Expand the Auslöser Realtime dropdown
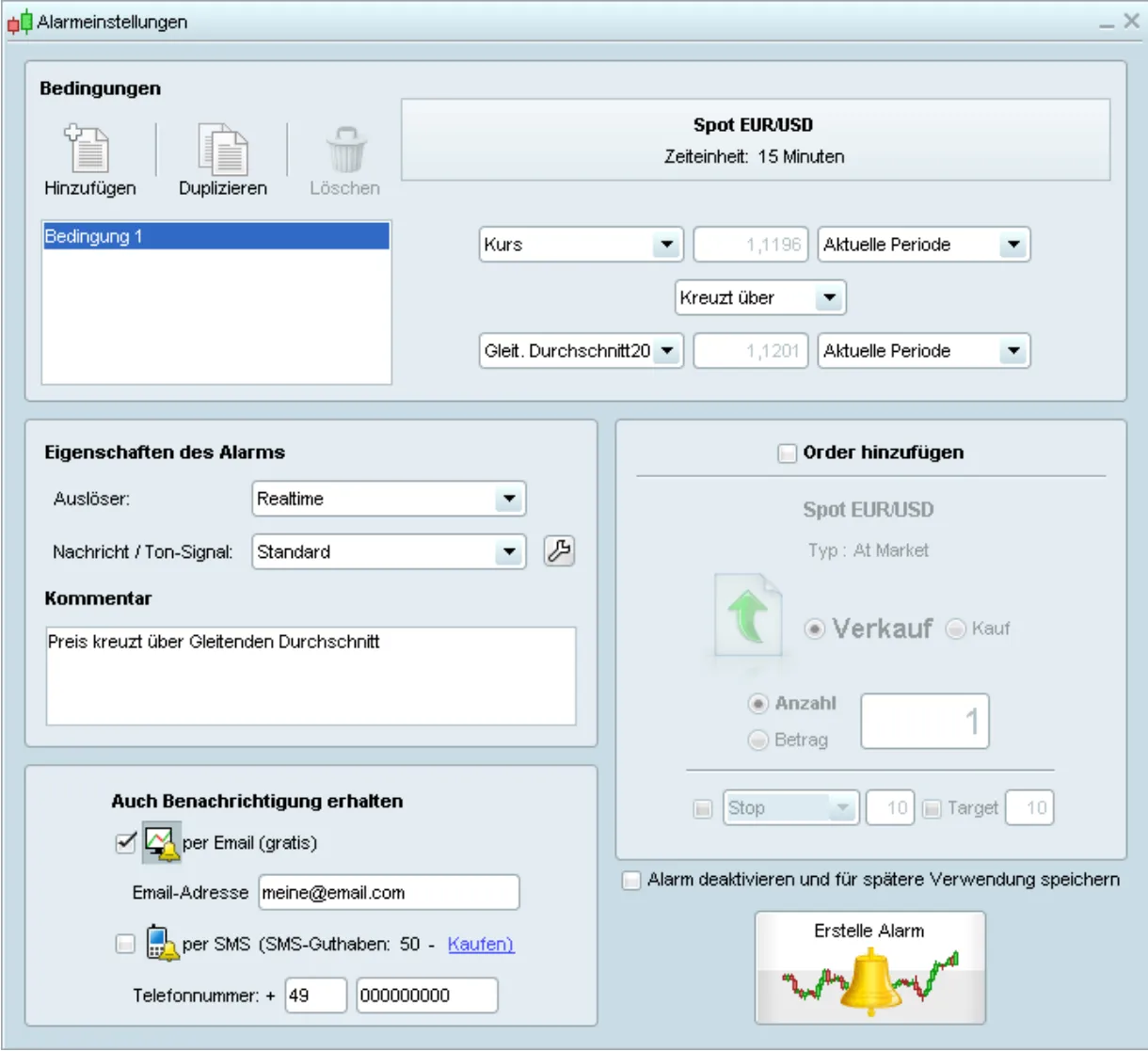This screenshot has width=1148, height=1051. click(390, 499)
